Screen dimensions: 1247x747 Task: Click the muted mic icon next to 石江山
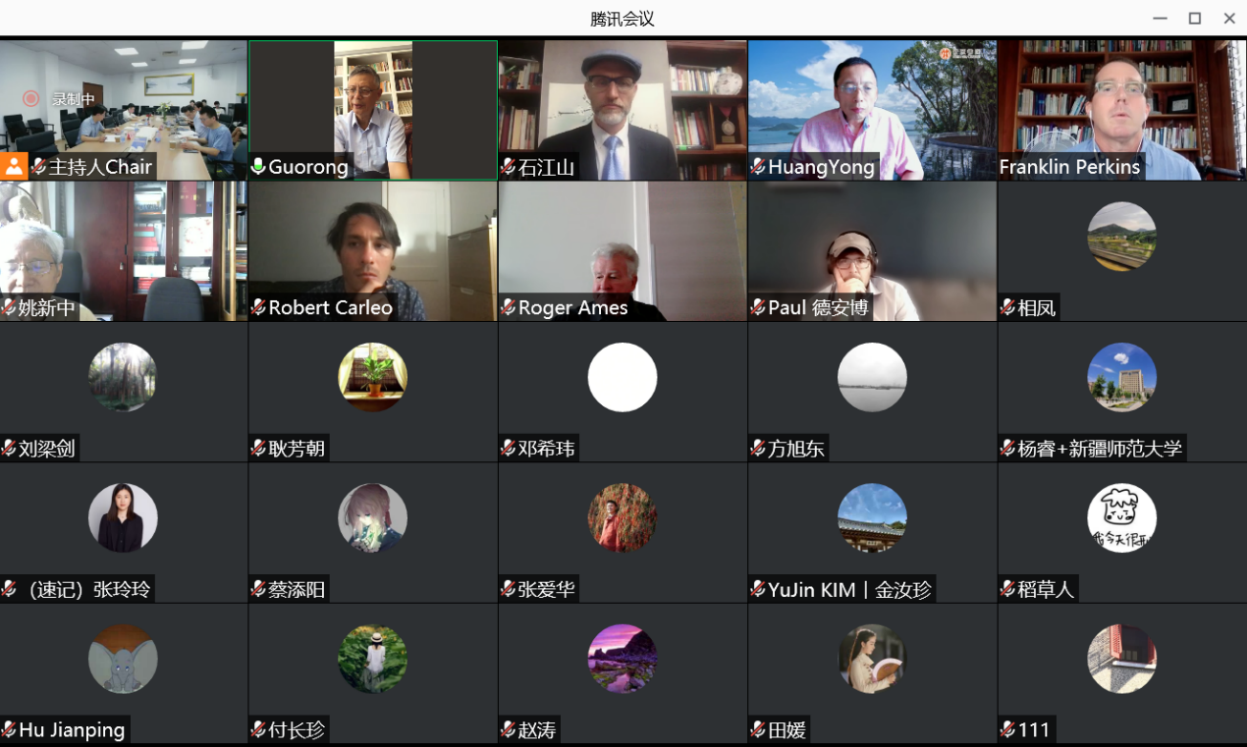508,167
